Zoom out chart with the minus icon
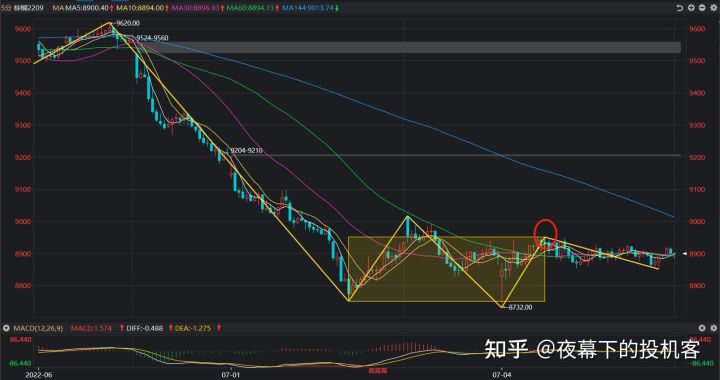 [702, 8]
